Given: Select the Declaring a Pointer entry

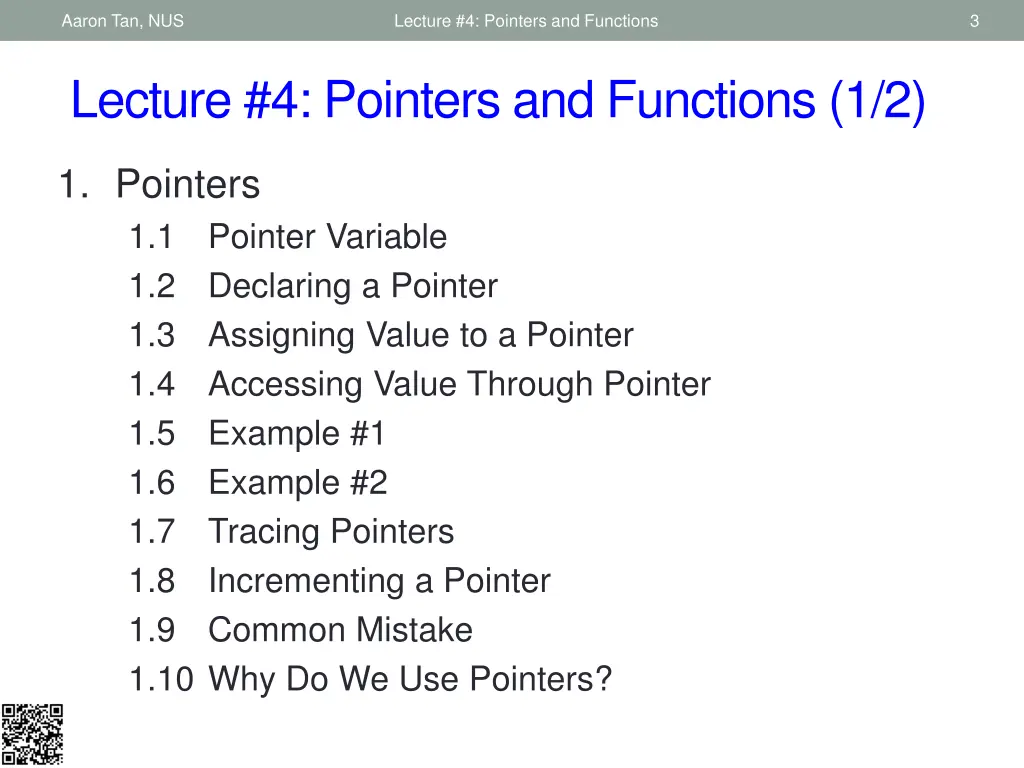Looking at the screenshot, I should [352, 286].
